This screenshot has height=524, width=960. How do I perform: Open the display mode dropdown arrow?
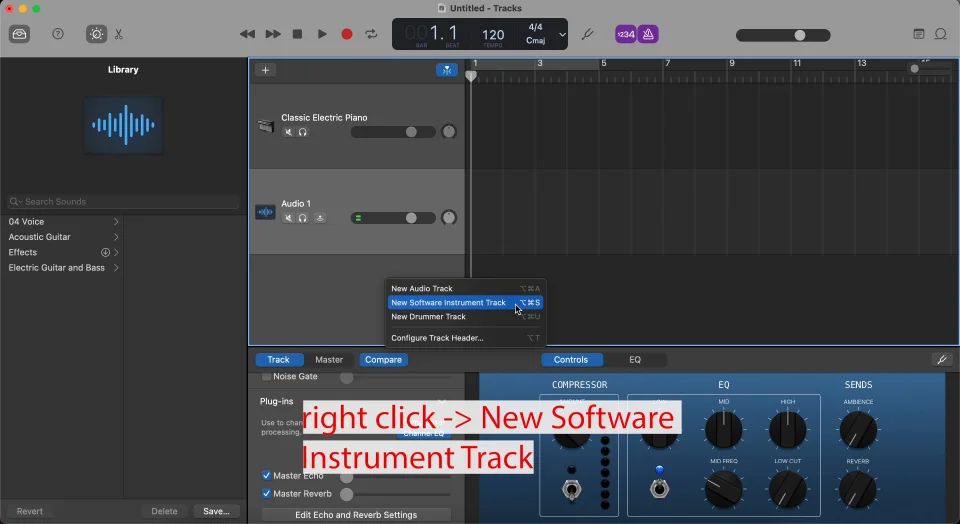(x=562, y=35)
